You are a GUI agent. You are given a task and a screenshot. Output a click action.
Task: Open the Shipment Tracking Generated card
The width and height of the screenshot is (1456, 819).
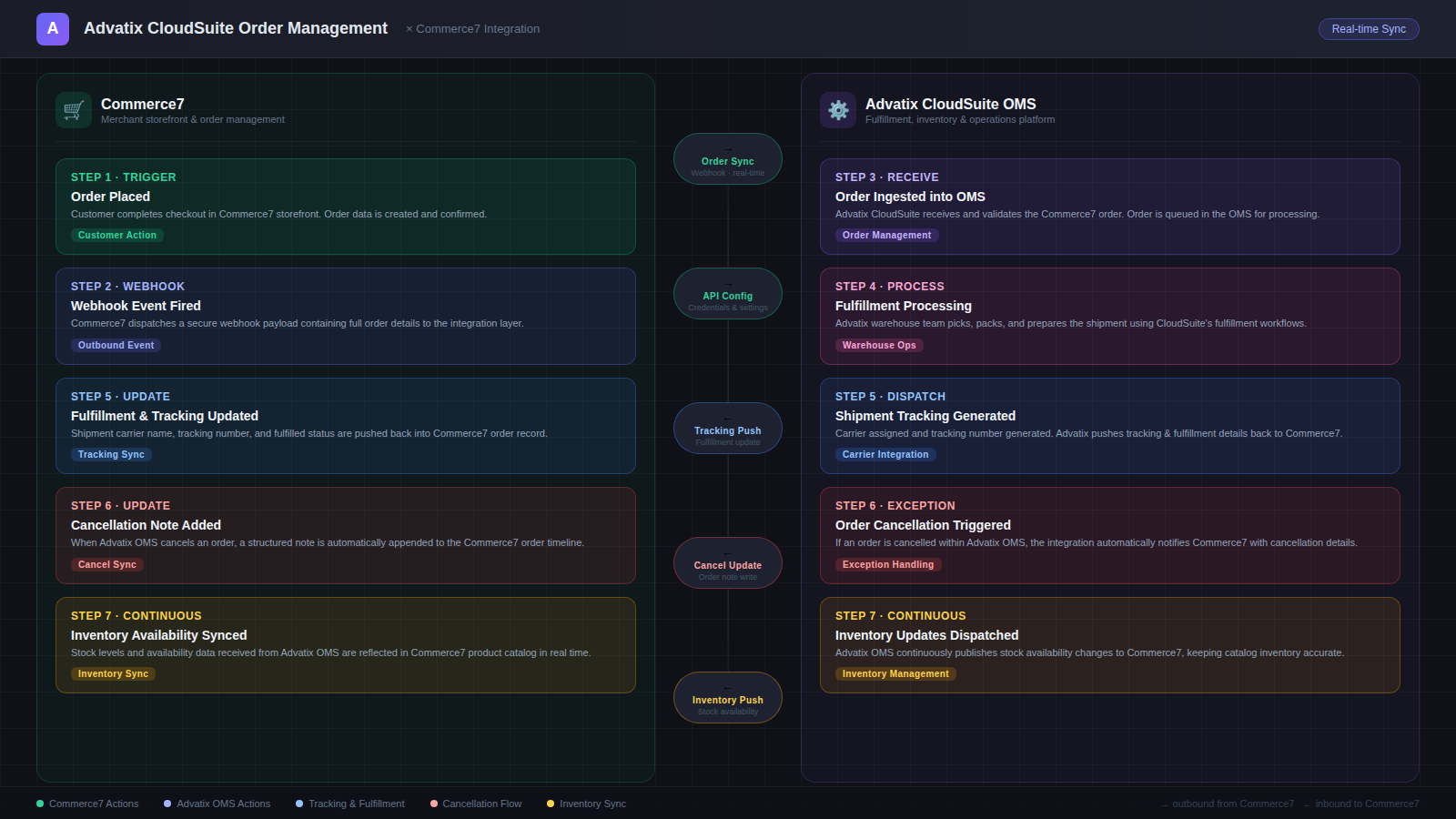[x=1110, y=426]
